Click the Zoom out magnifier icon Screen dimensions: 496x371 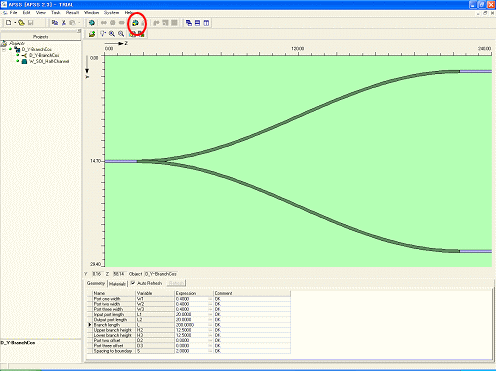(x=121, y=34)
